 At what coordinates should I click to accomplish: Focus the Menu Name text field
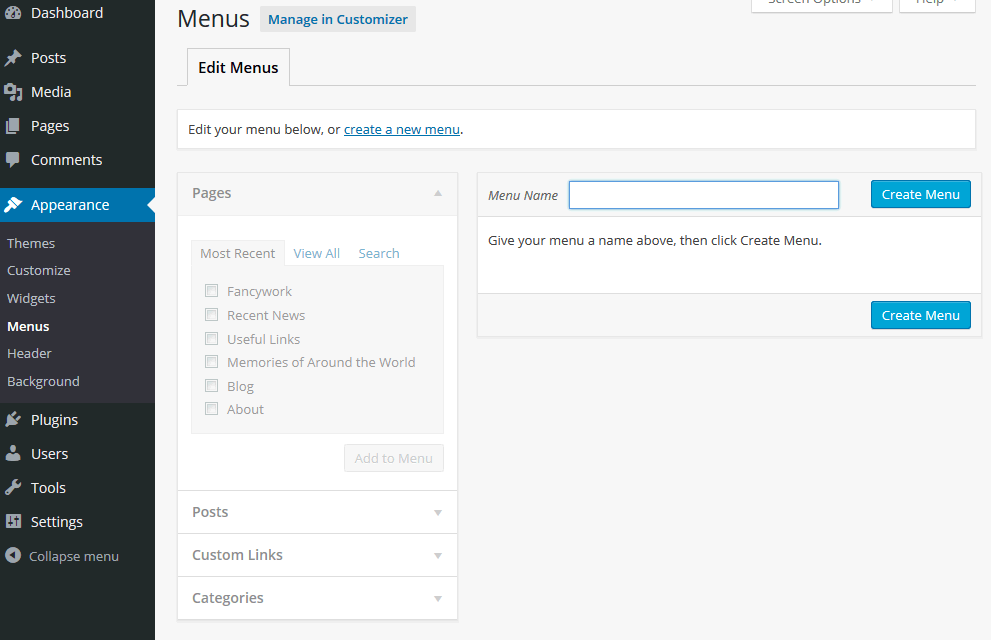[x=704, y=195]
